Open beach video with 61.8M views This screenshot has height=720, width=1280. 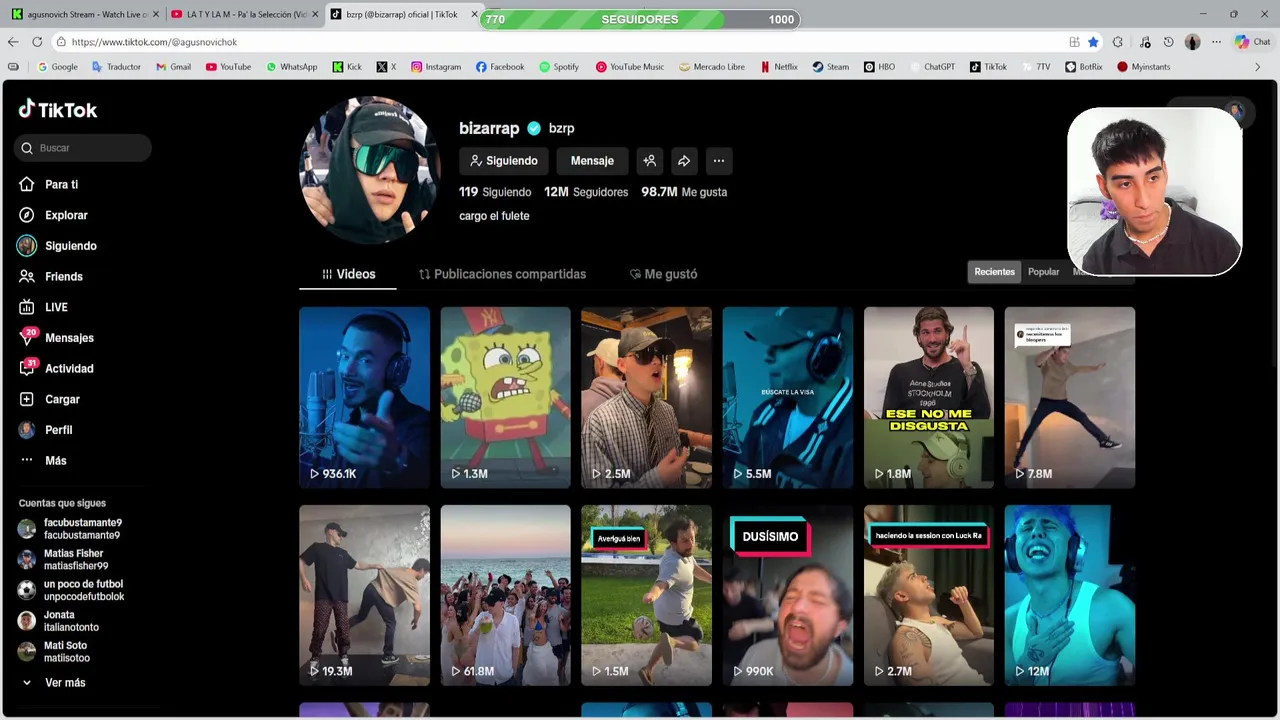pos(505,595)
